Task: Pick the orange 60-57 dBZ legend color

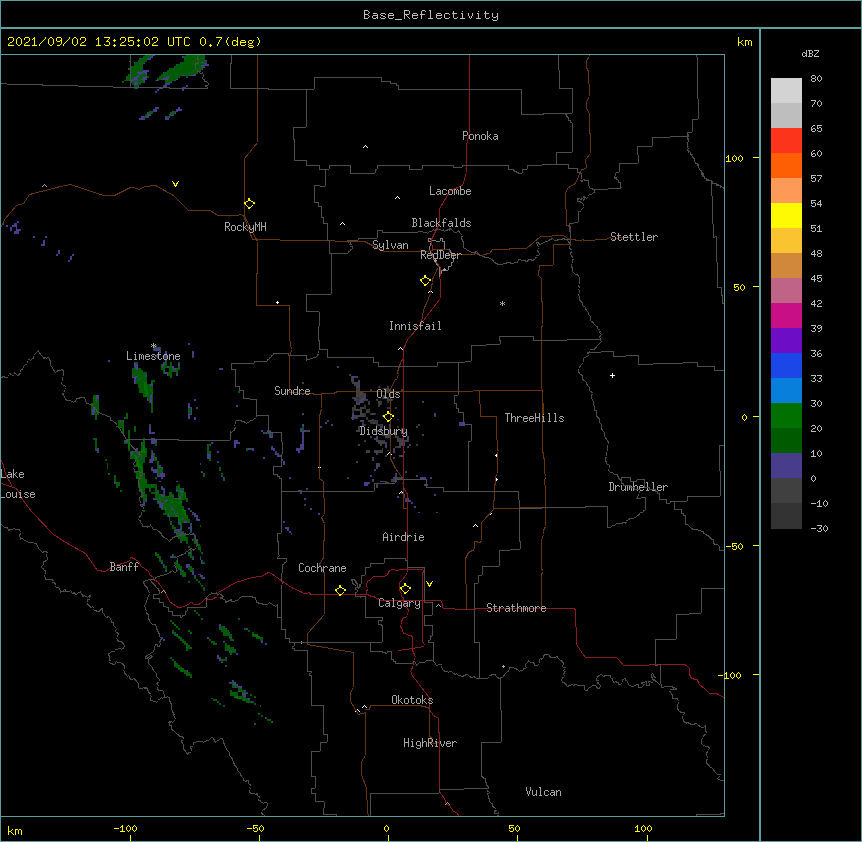Action: [x=786, y=165]
